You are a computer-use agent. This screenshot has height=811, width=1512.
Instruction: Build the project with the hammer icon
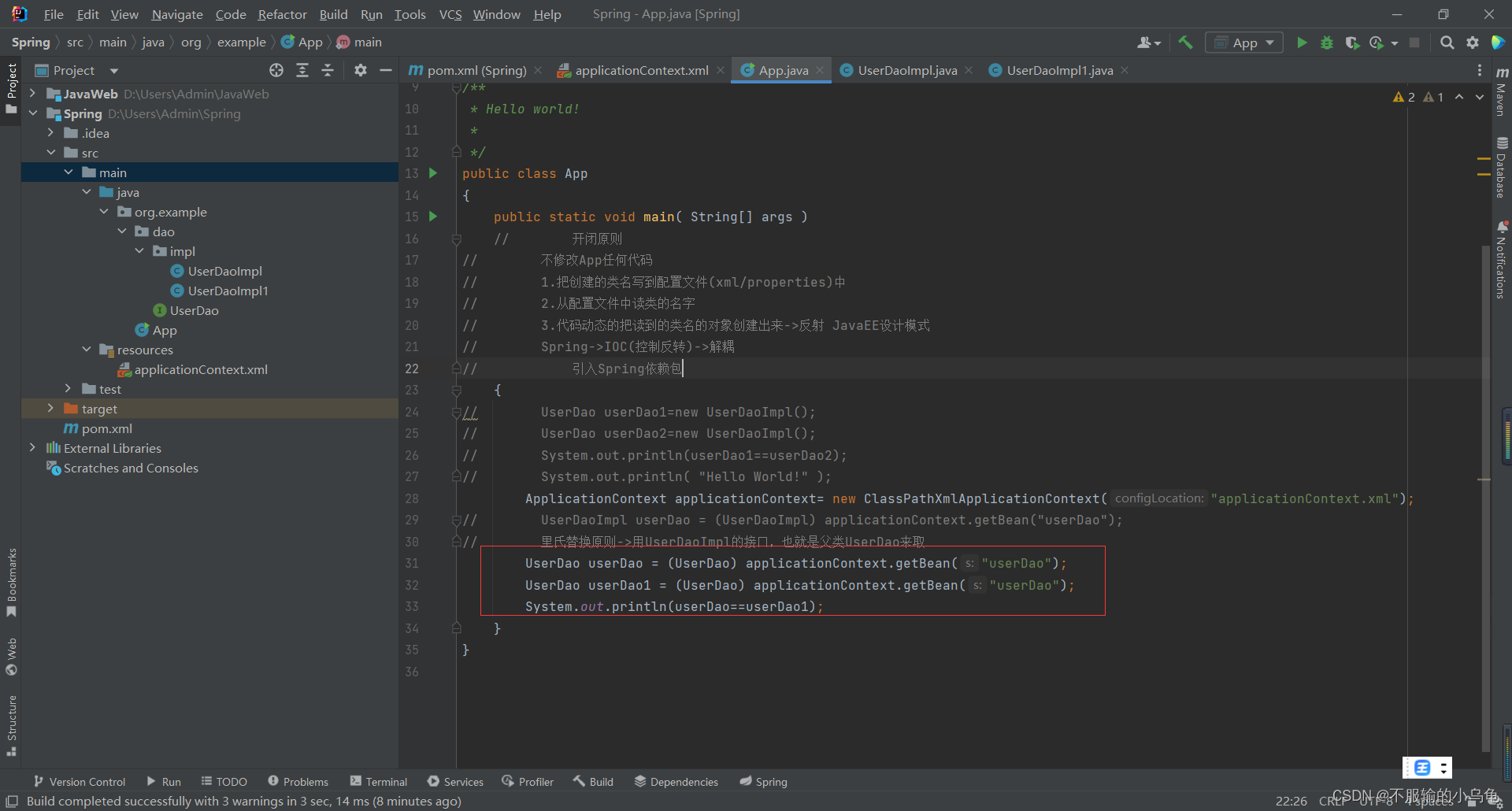[1185, 43]
